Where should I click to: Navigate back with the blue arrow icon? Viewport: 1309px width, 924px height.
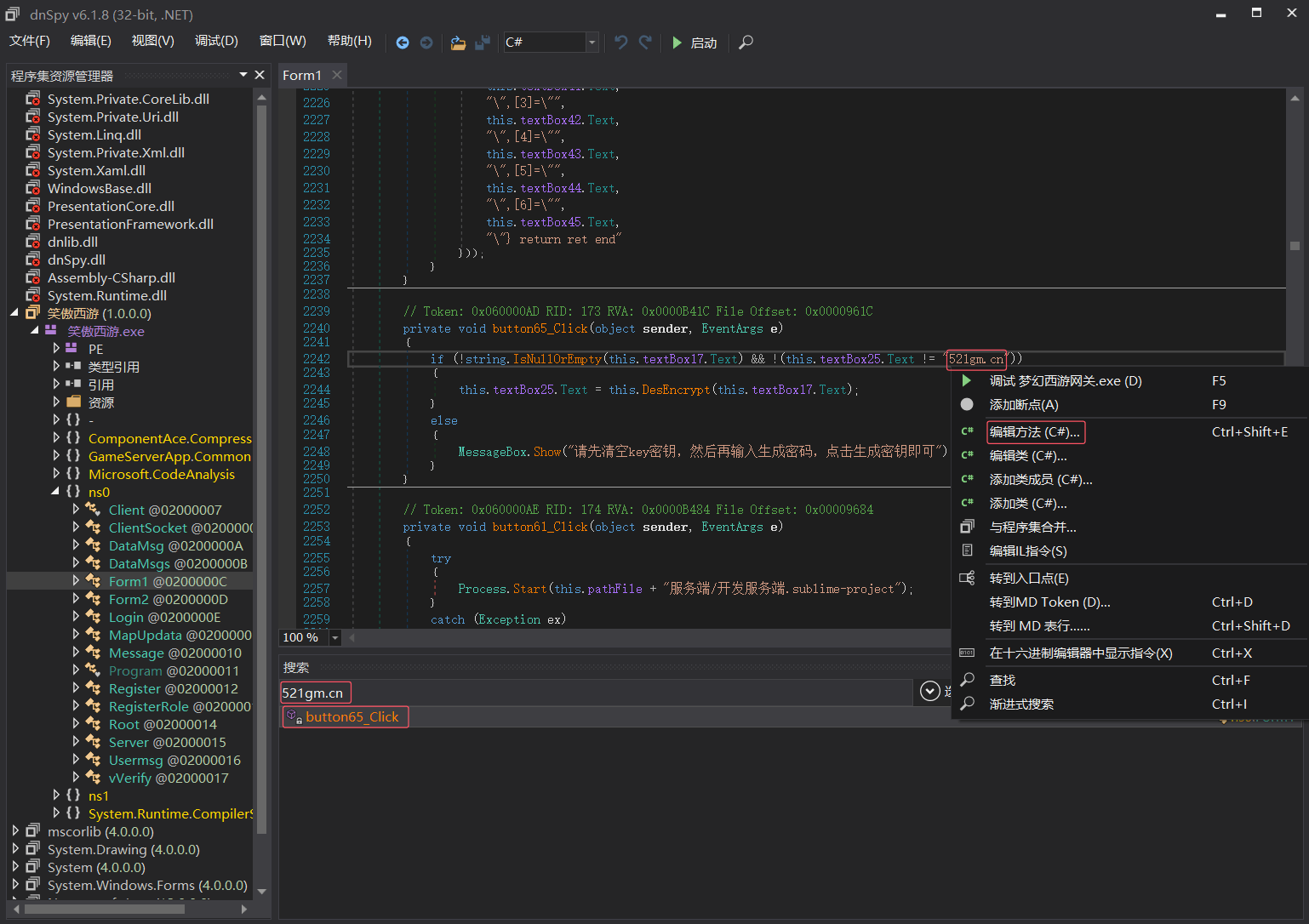coord(403,43)
